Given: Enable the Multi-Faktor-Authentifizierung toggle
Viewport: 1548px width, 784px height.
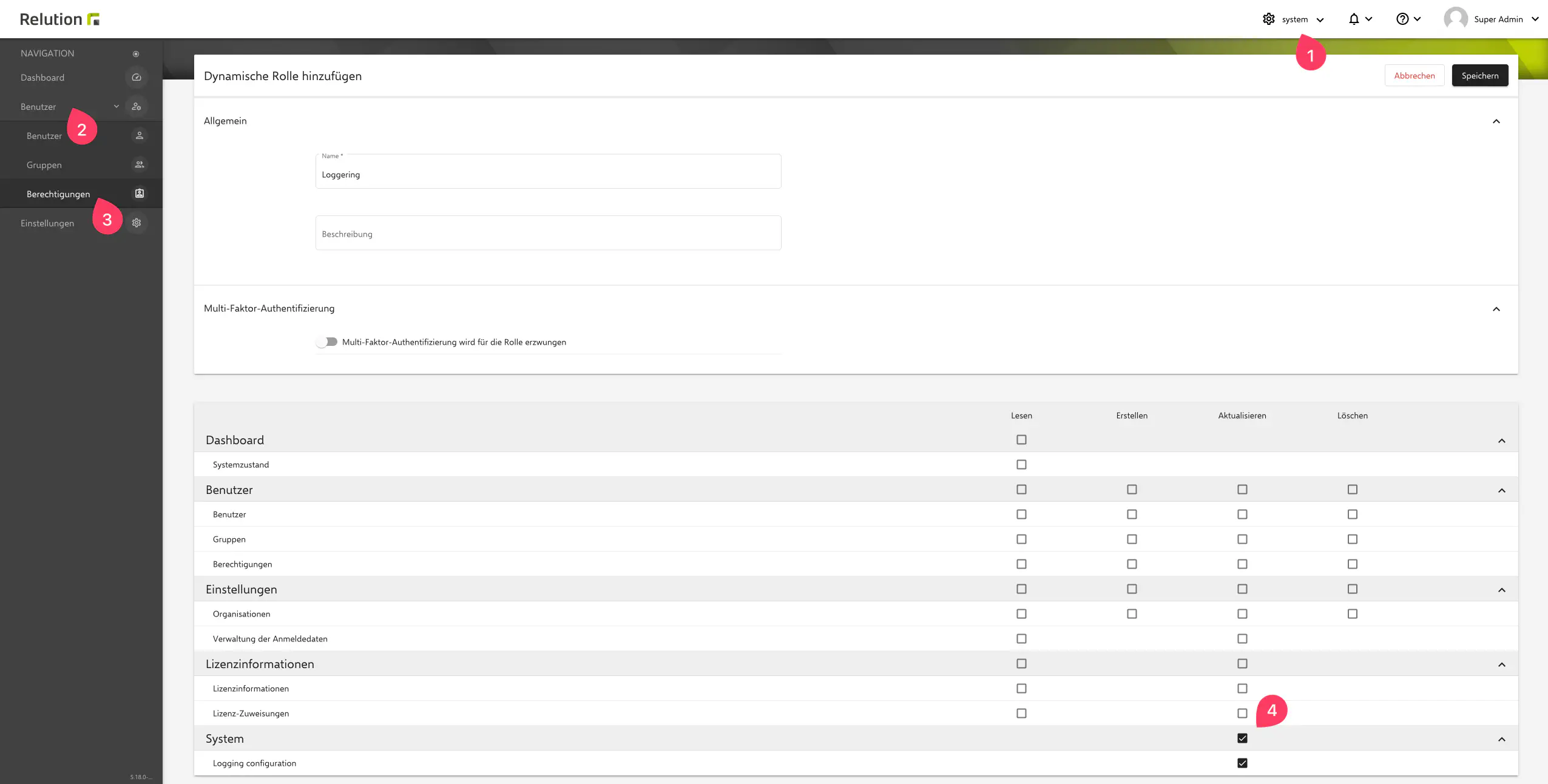Looking at the screenshot, I should pyautogui.click(x=327, y=342).
